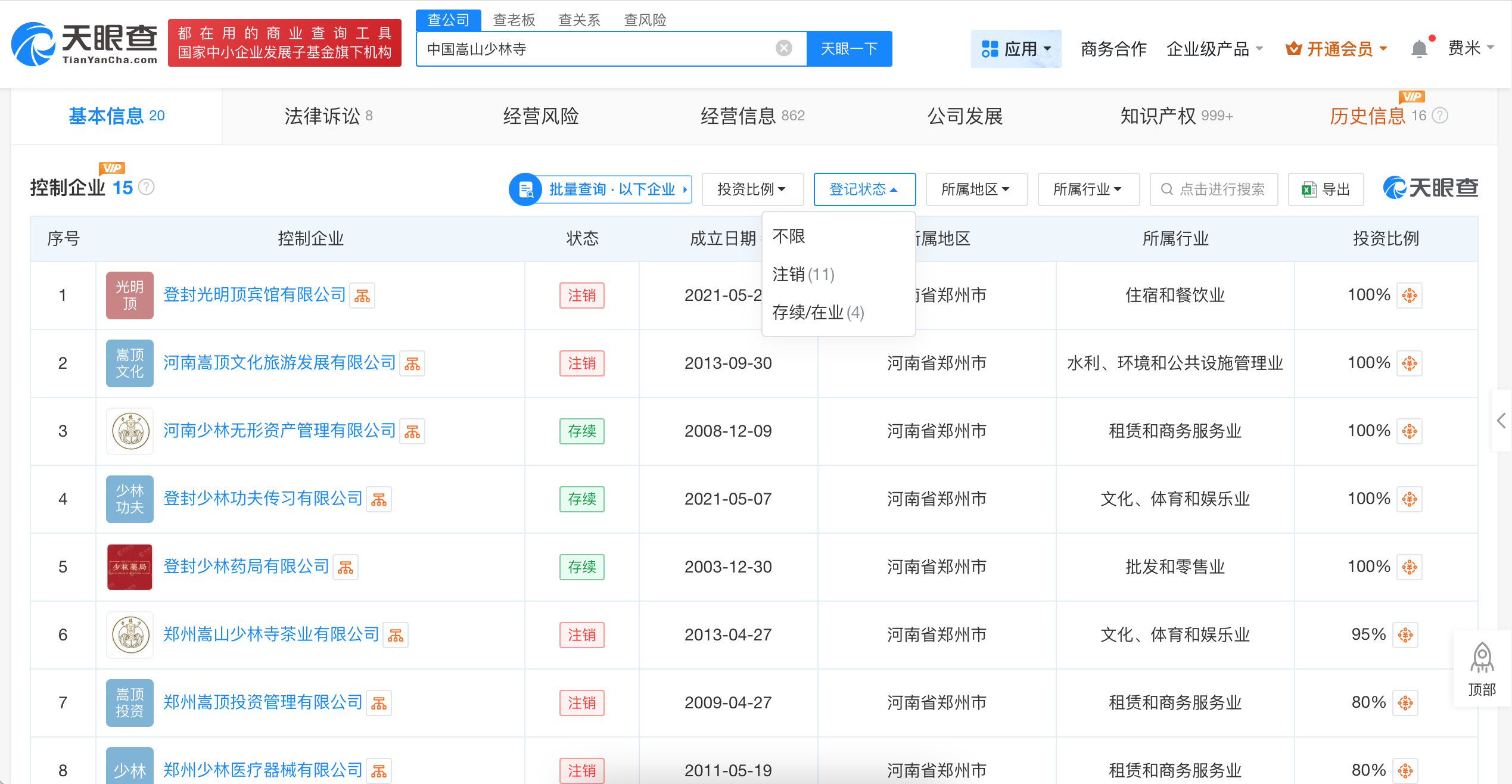Click 批量查询·以下企业 button

pos(601,189)
